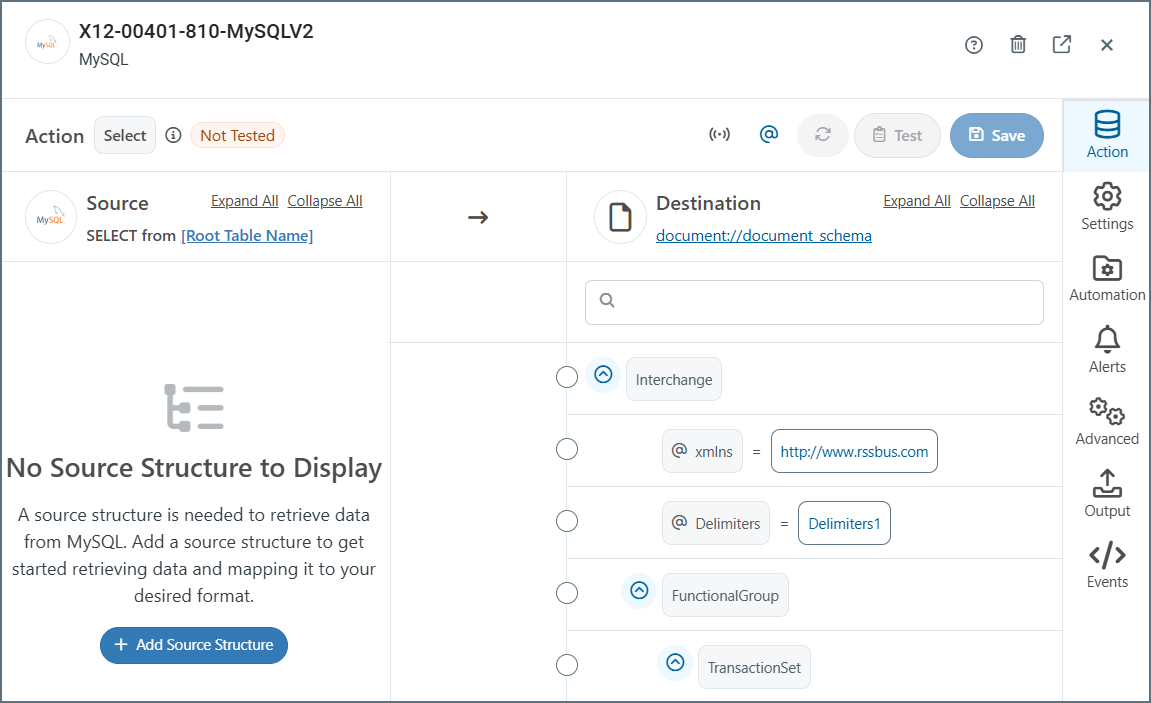This screenshot has height=703, width=1151.
Task: Open connector in new window icon
Action: (x=1062, y=45)
